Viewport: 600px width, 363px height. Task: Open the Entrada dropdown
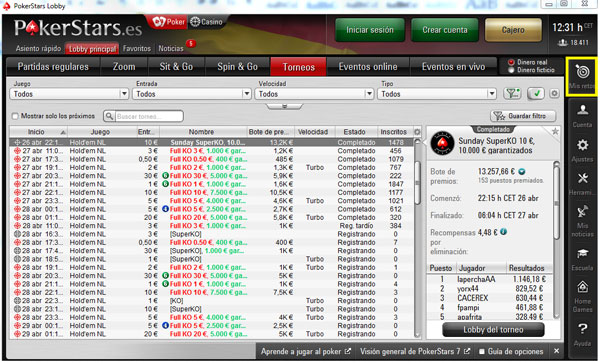[191, 94]
